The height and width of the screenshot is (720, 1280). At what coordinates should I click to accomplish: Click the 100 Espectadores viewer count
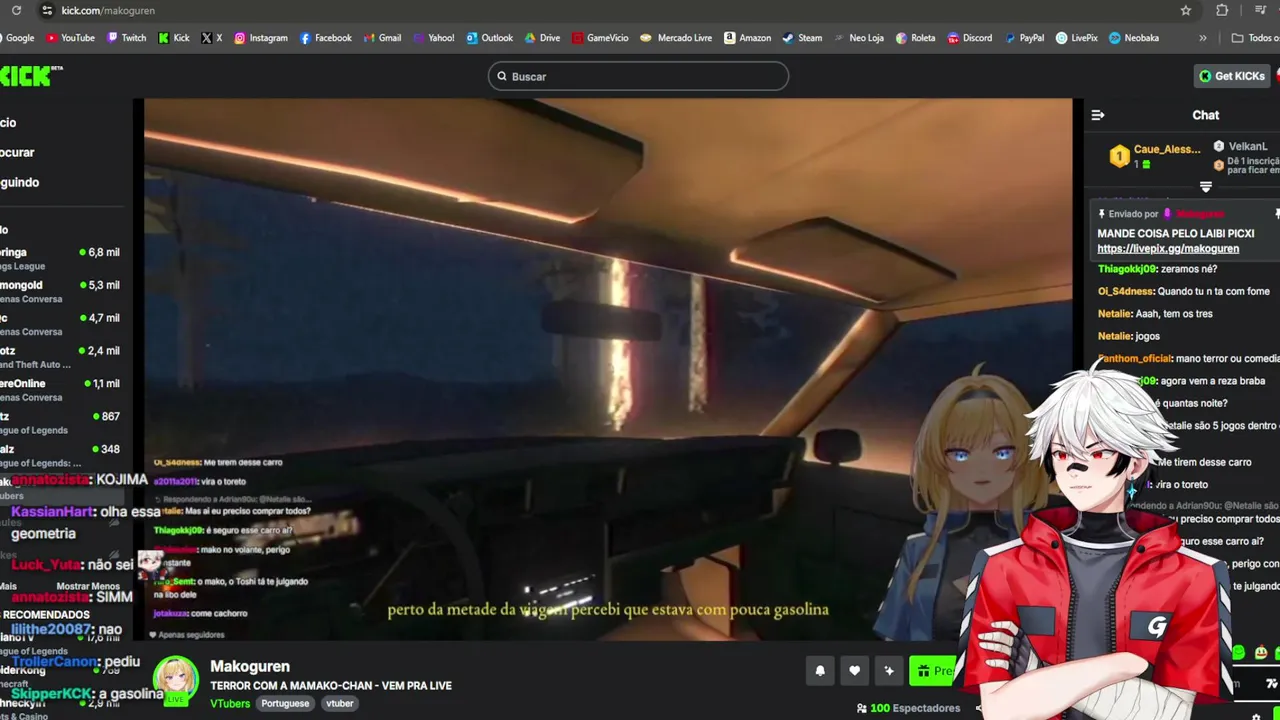pos(909,708)
